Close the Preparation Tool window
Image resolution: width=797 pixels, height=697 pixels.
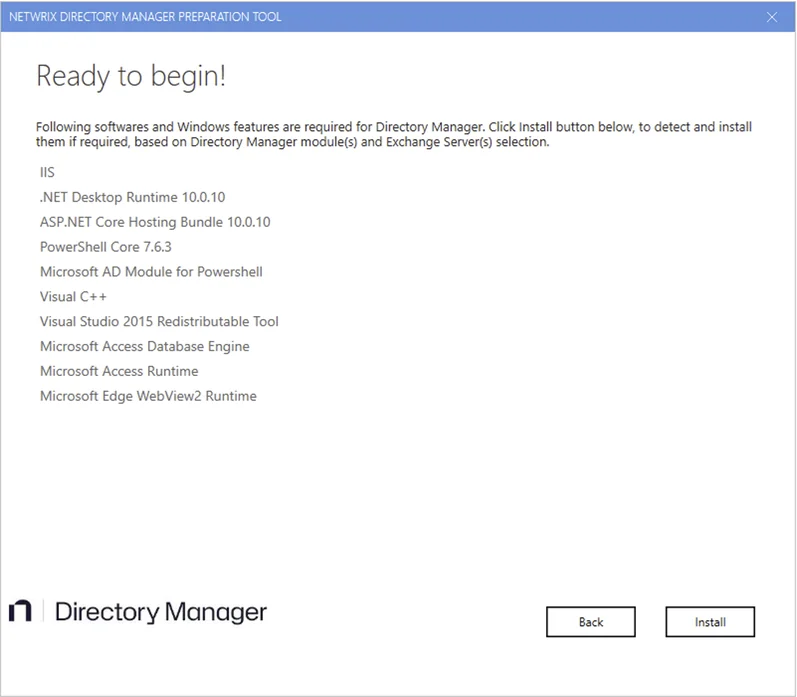pos(772,17)
